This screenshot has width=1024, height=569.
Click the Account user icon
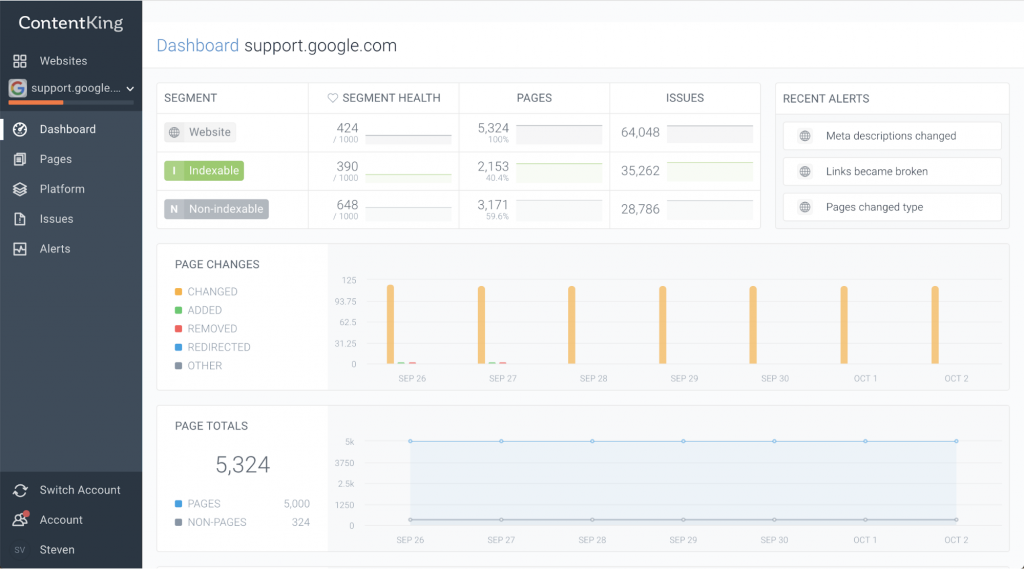(x=20, y=519)
